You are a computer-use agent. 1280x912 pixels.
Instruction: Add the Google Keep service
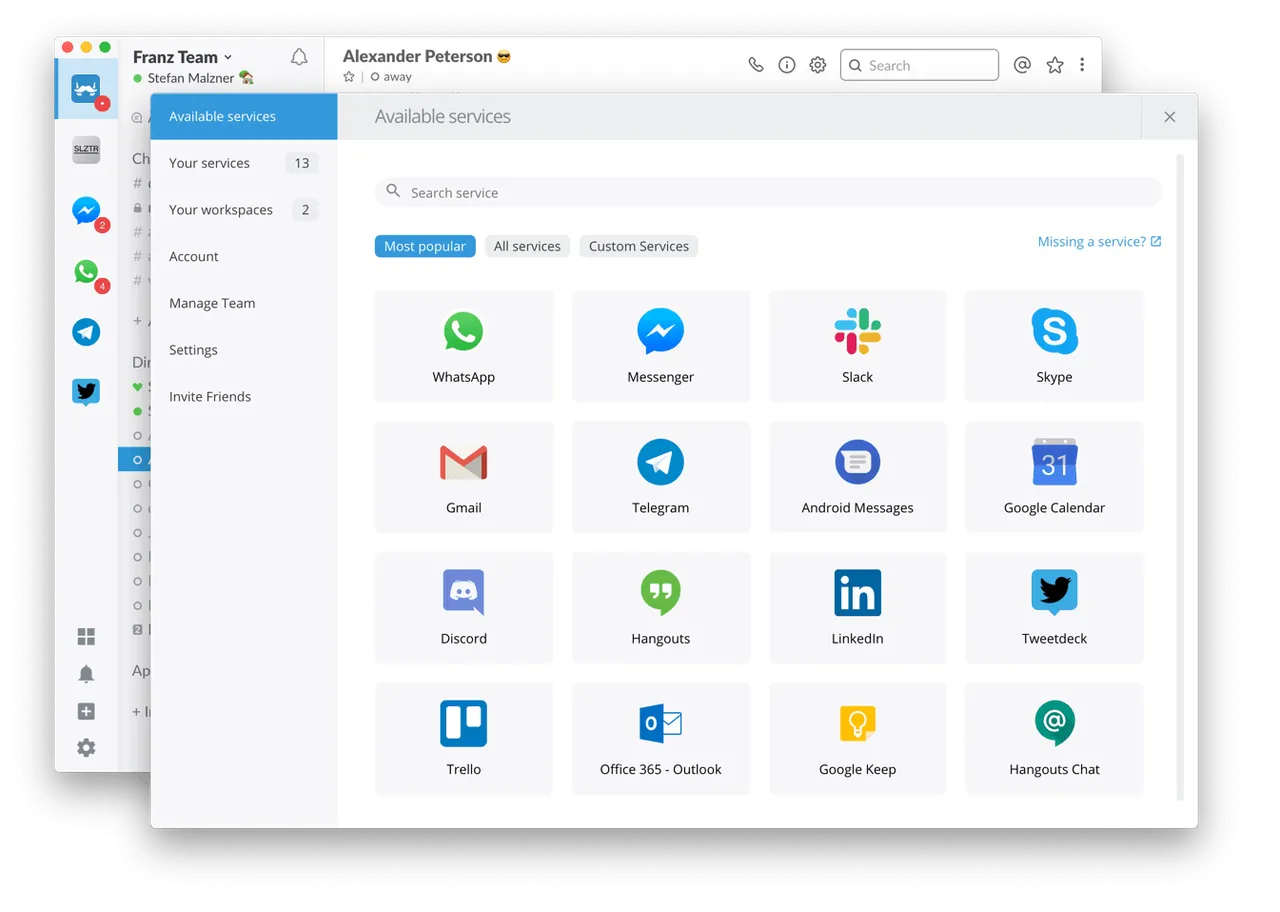[x=858, y=739]
